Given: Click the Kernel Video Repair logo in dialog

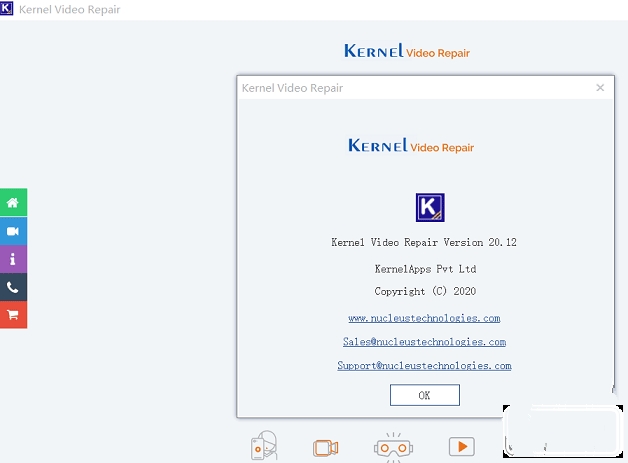Looking at the screenshot, I should [411, 146].
